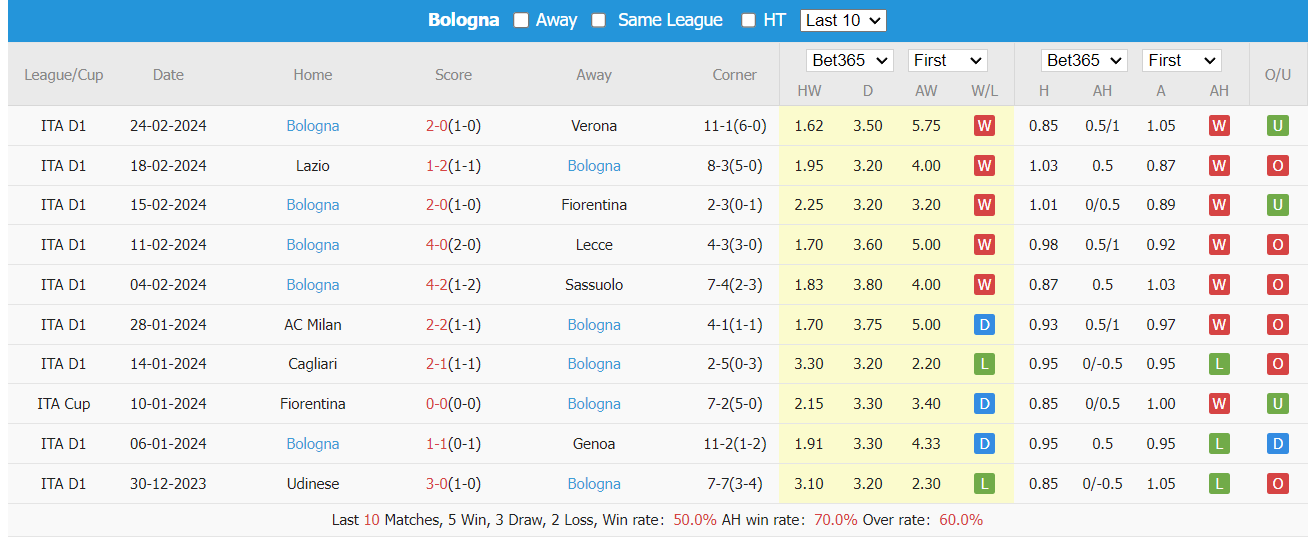Click the Fiorentina team in ITA Cup row
Screen dimensions: 1310x538
(313, 404)
